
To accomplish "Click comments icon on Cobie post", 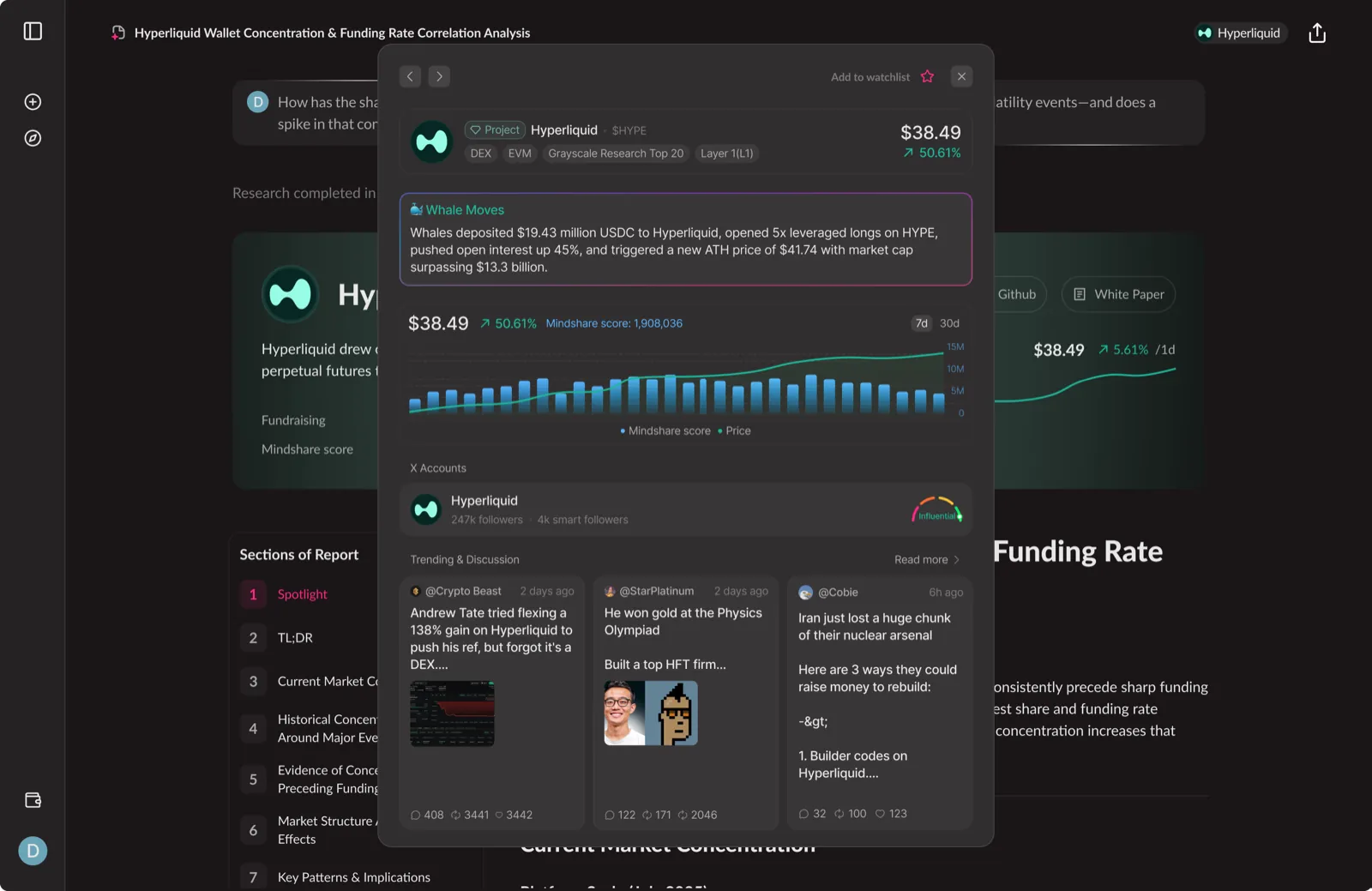I will pos(803,814).
